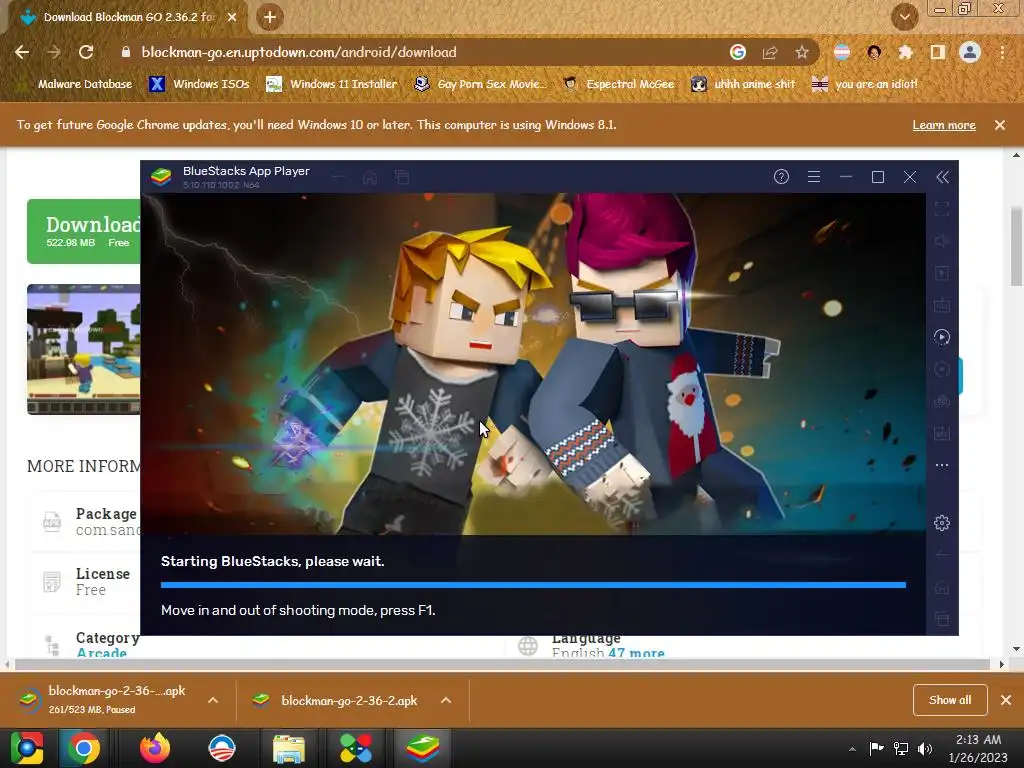Click Arcade category link
This screenshot has height=768, width=1024.
click(101, 652)
